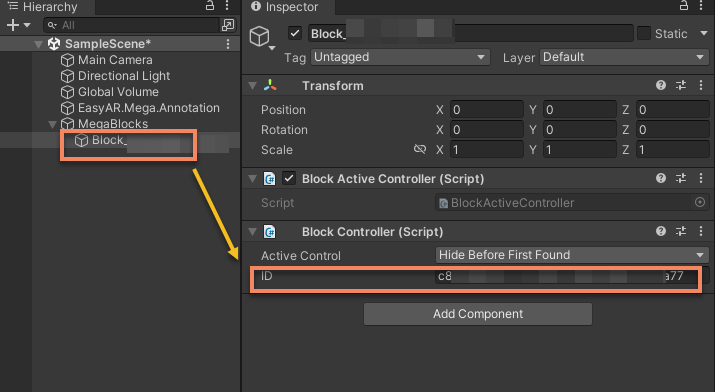The width and height of the screenshot is (715, 392).
Task: Click Rotation Y field
Action: coord(580,130)
